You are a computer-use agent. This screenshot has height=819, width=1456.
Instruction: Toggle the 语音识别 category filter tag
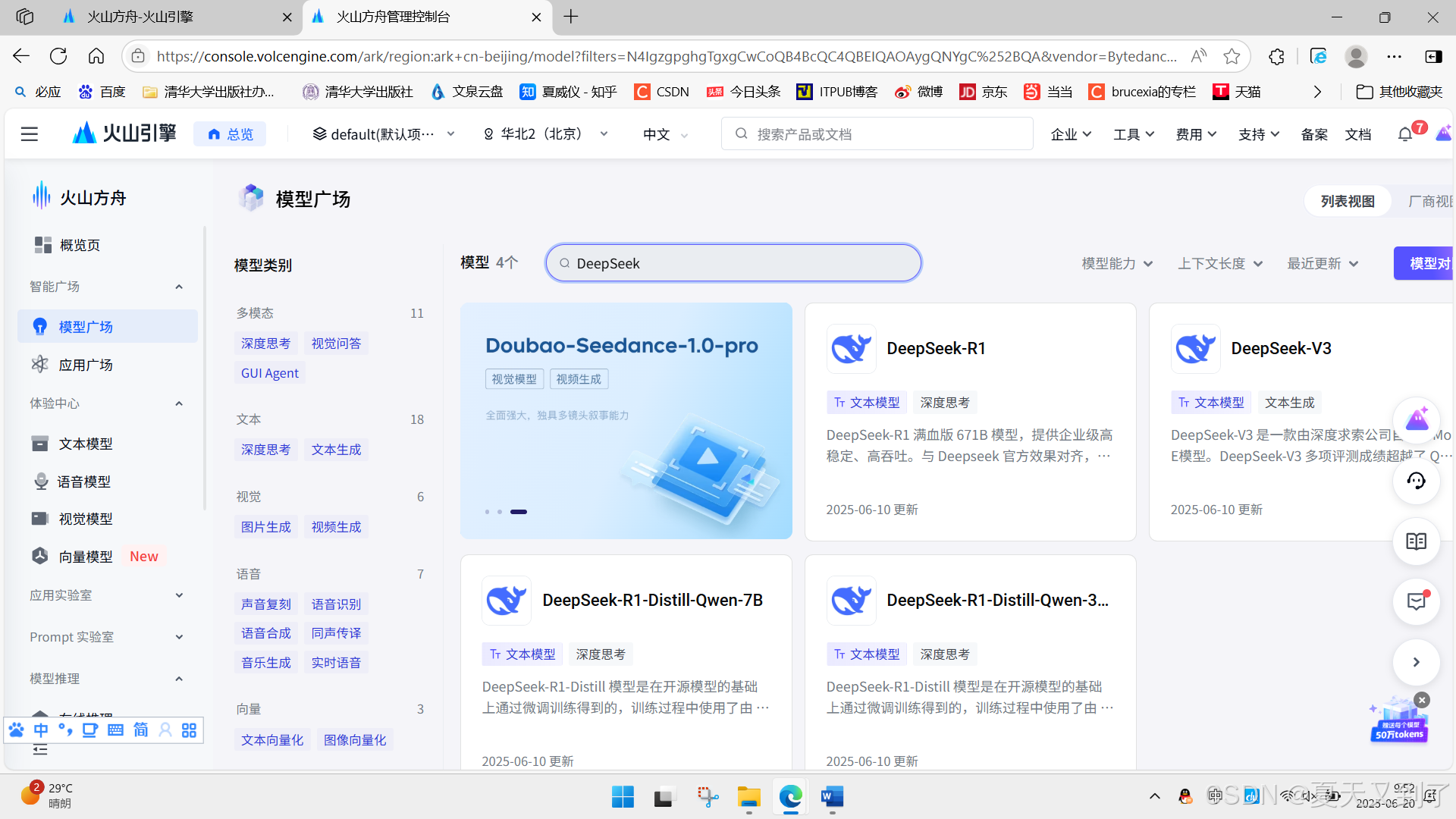pyautogui.click(x=336, y=604)
